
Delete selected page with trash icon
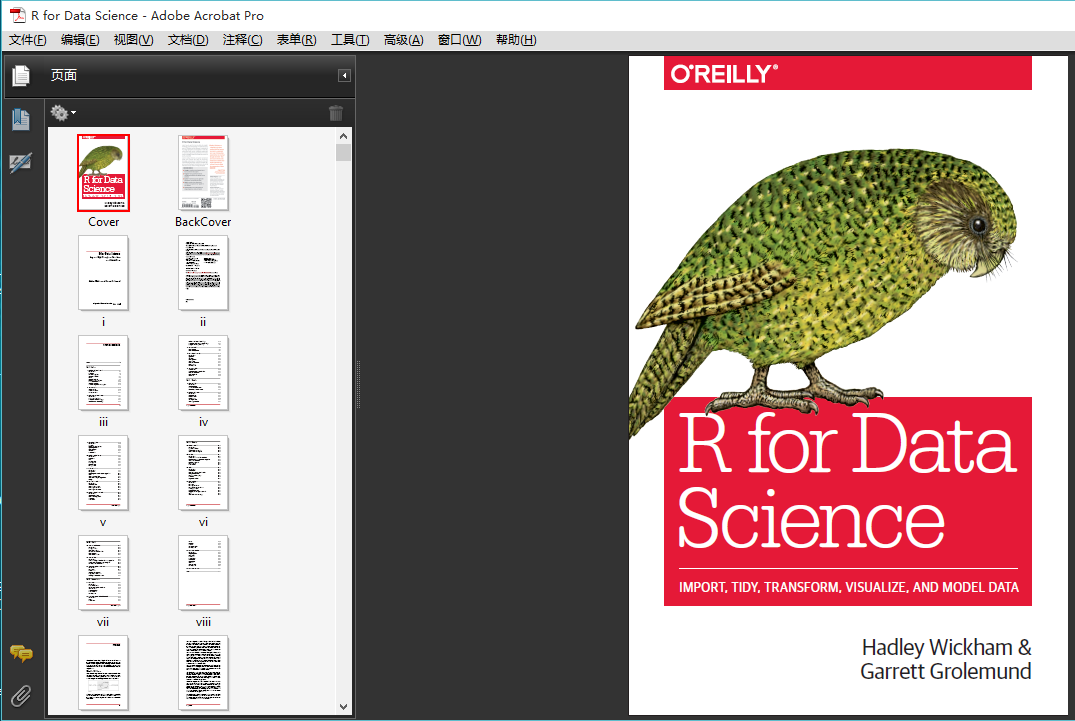pyautogui.click(x=336, y=113)
